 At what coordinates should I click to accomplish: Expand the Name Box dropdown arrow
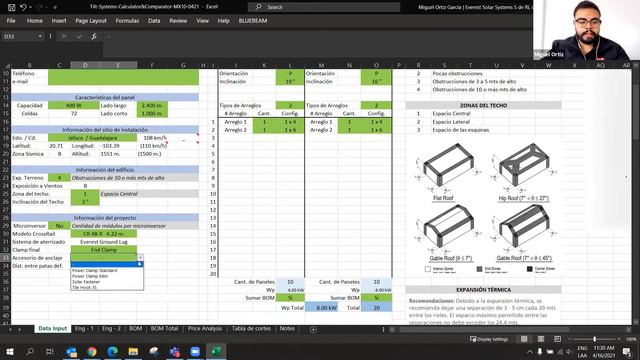(40, 36)
